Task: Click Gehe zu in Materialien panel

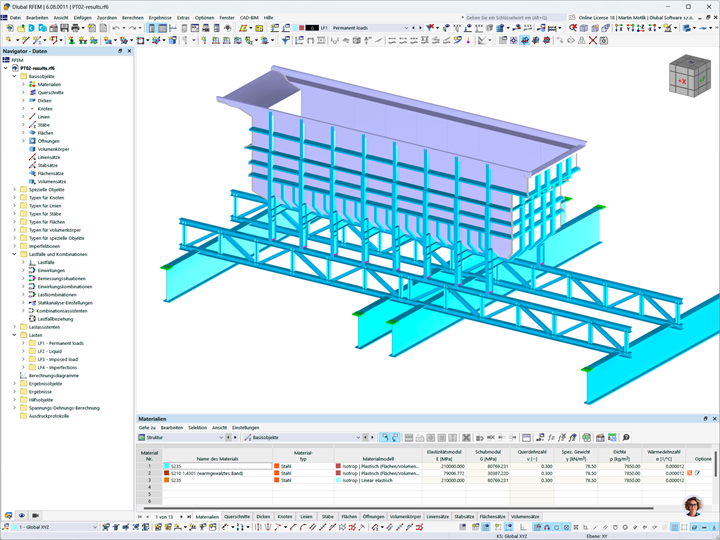Action: click(147, 428)
